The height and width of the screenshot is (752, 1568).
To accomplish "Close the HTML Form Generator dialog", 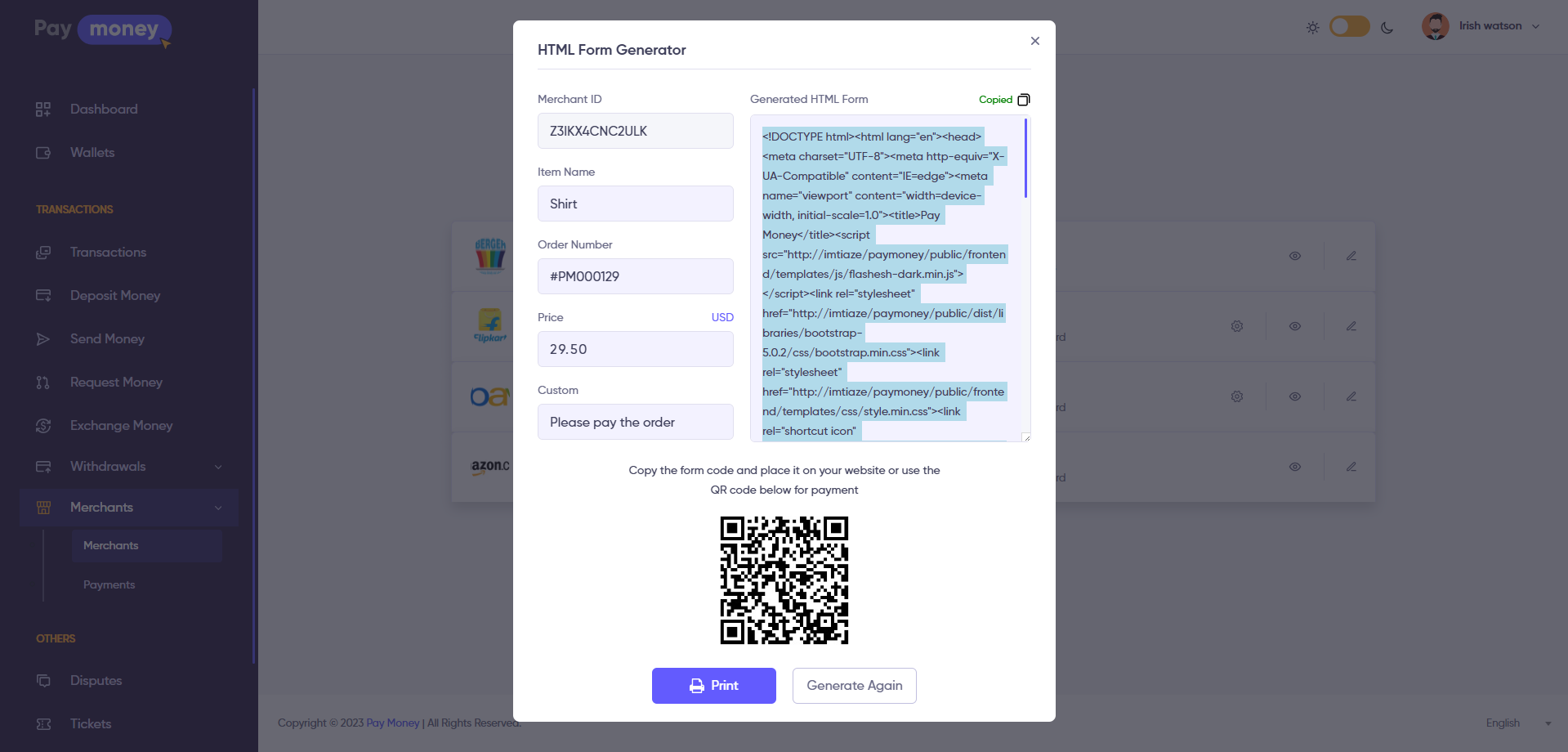I will (x=1034, y=41).
